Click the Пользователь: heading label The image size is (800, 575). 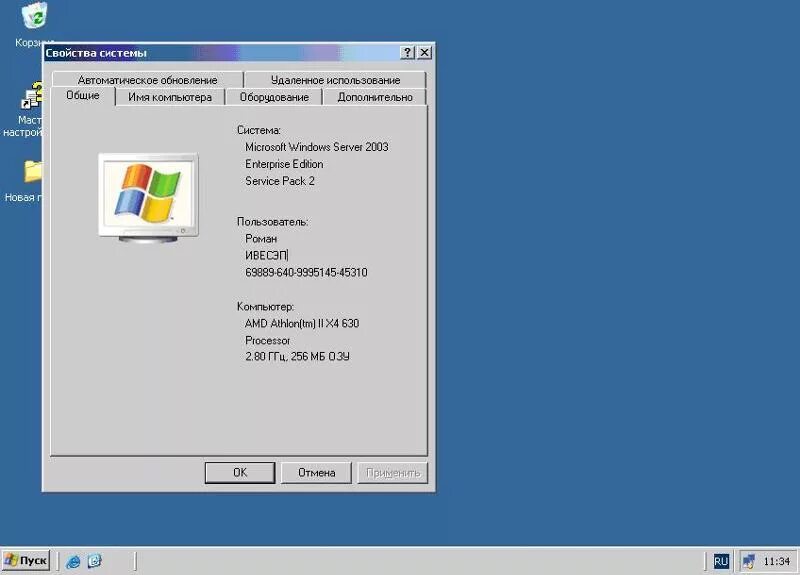point(272,221)
